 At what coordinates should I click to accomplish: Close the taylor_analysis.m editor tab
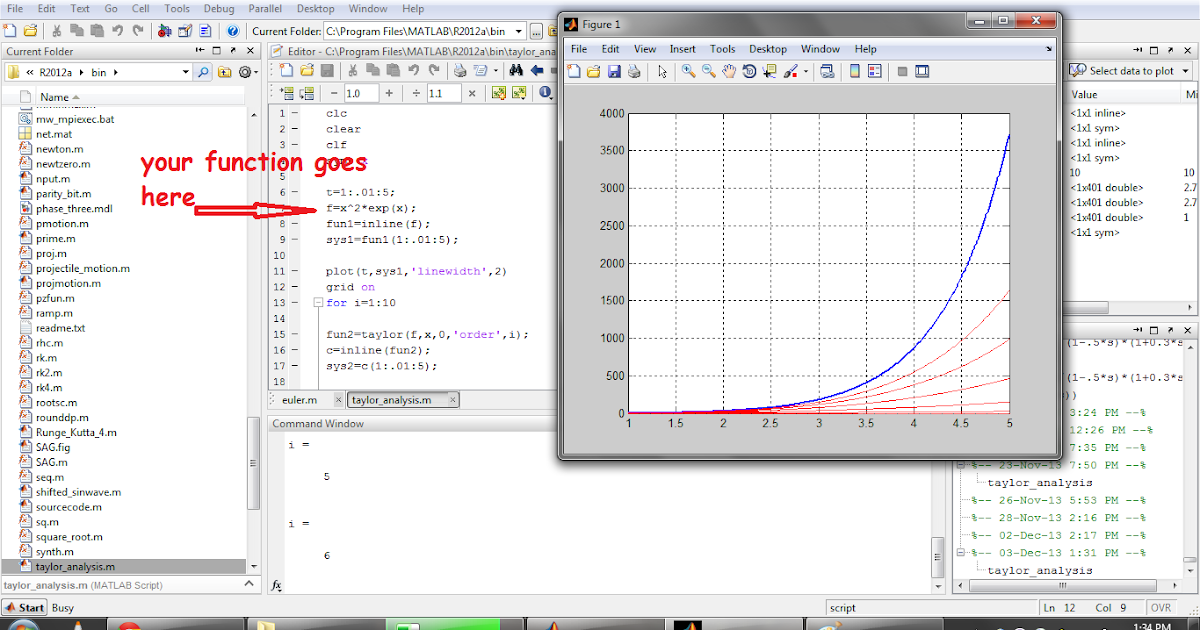pos(453,399)
